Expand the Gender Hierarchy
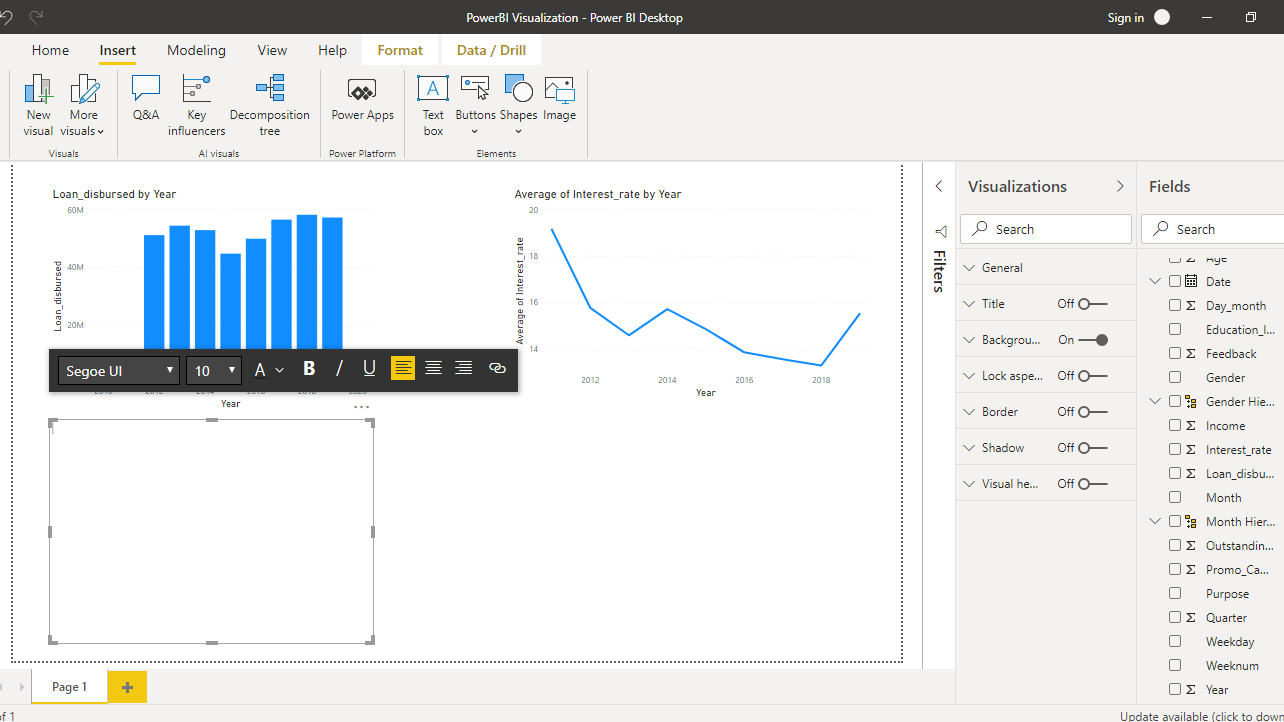 (x=1155, y=402)
